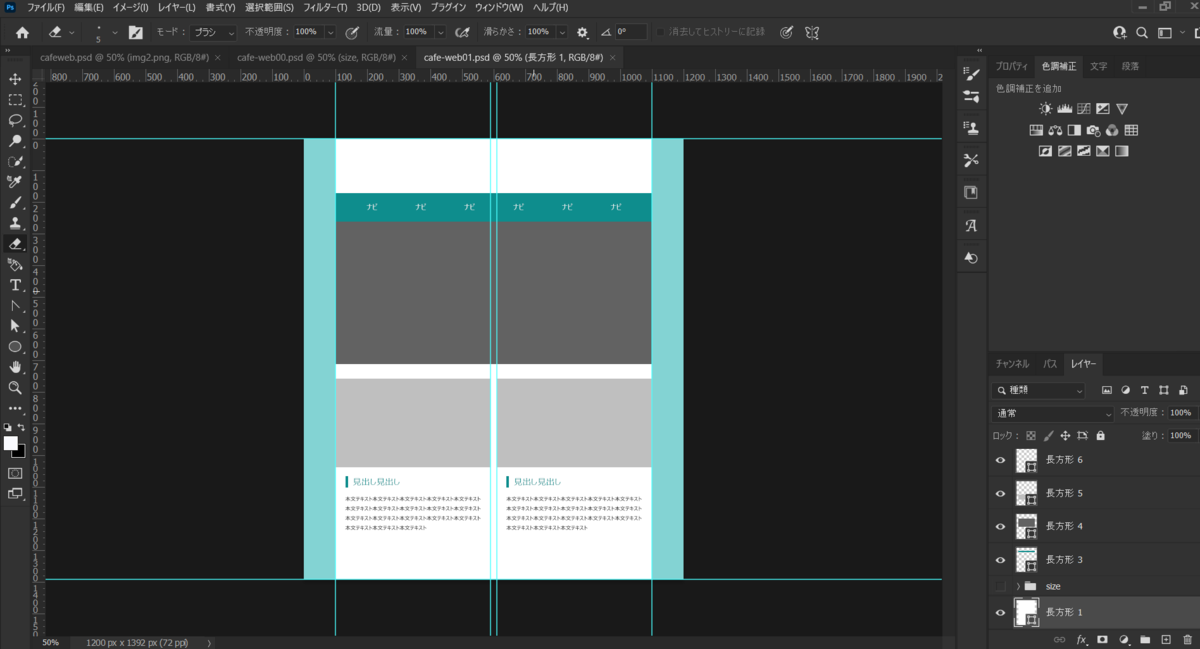Select the Zoom tool in toolbar
This screenshot has width=1200, height=649.
click(15, 387)
